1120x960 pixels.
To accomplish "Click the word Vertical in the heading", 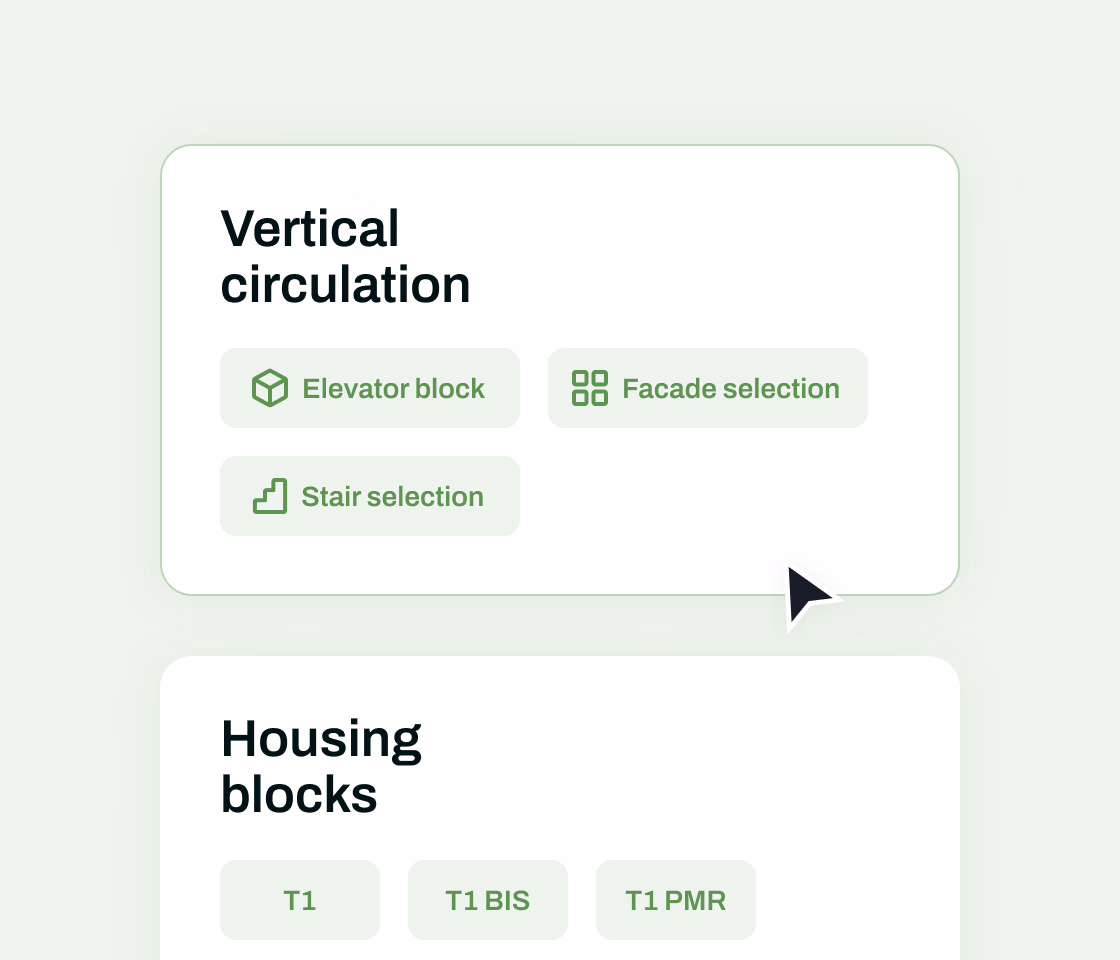I will pos(310,229).
